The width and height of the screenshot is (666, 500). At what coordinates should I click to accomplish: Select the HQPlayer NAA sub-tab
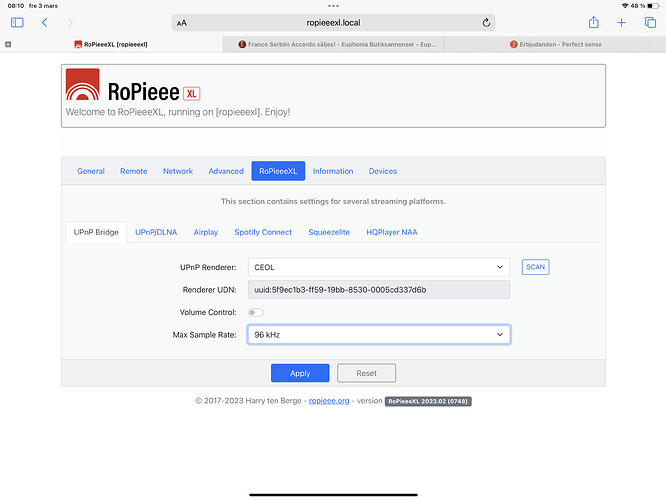[x=392, y=232]
